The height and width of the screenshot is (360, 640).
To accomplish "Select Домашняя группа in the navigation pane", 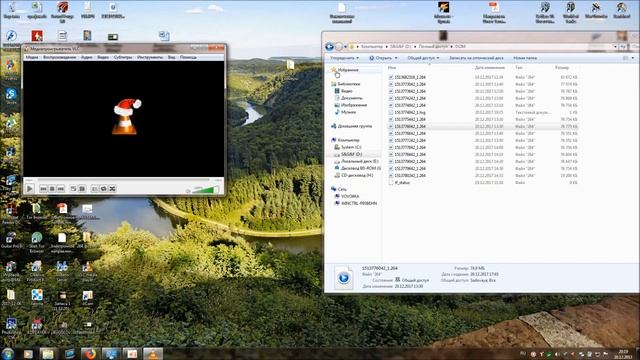I will [x=354, y=126].
